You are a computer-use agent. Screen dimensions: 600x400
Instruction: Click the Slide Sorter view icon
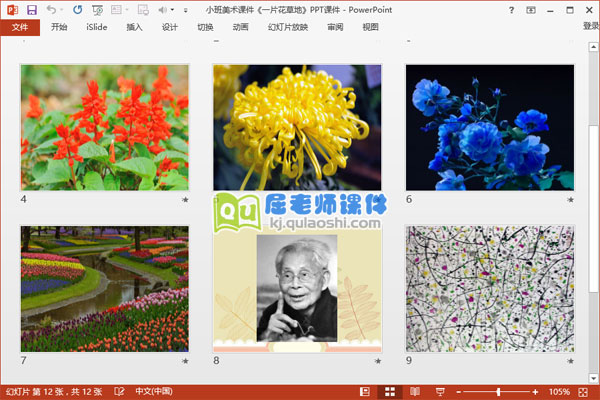[390, 392]
